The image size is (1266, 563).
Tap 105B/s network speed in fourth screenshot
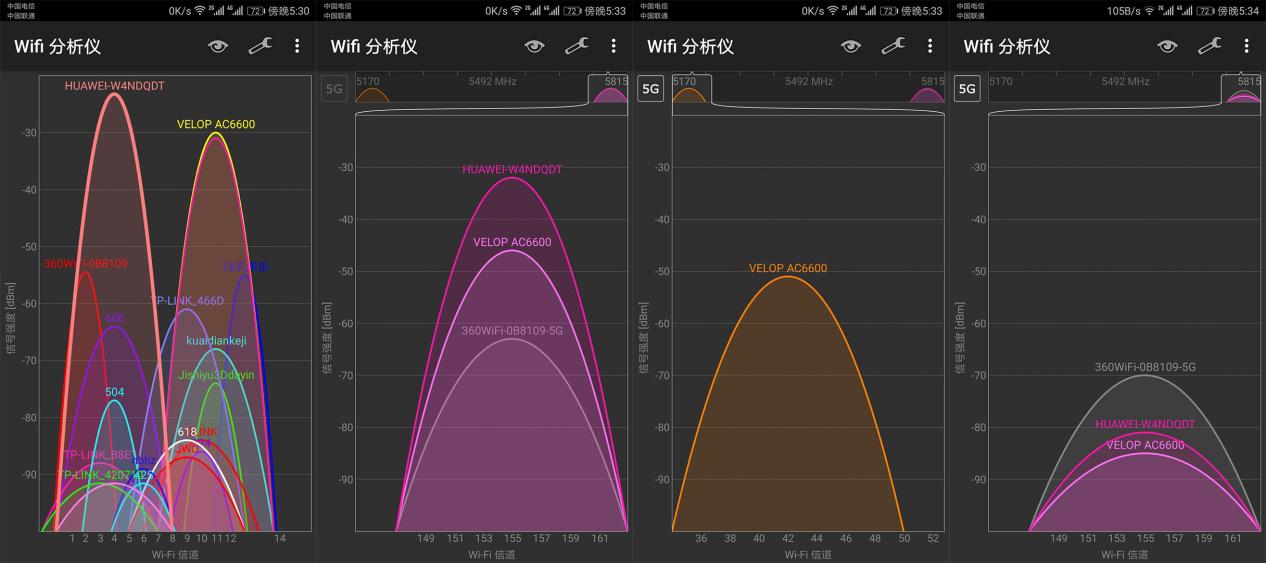[x=1124, y=11]
